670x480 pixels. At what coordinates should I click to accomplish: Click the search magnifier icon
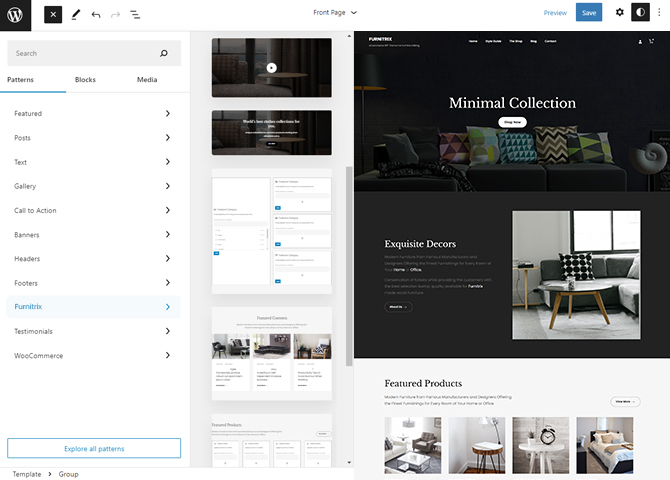164,53
